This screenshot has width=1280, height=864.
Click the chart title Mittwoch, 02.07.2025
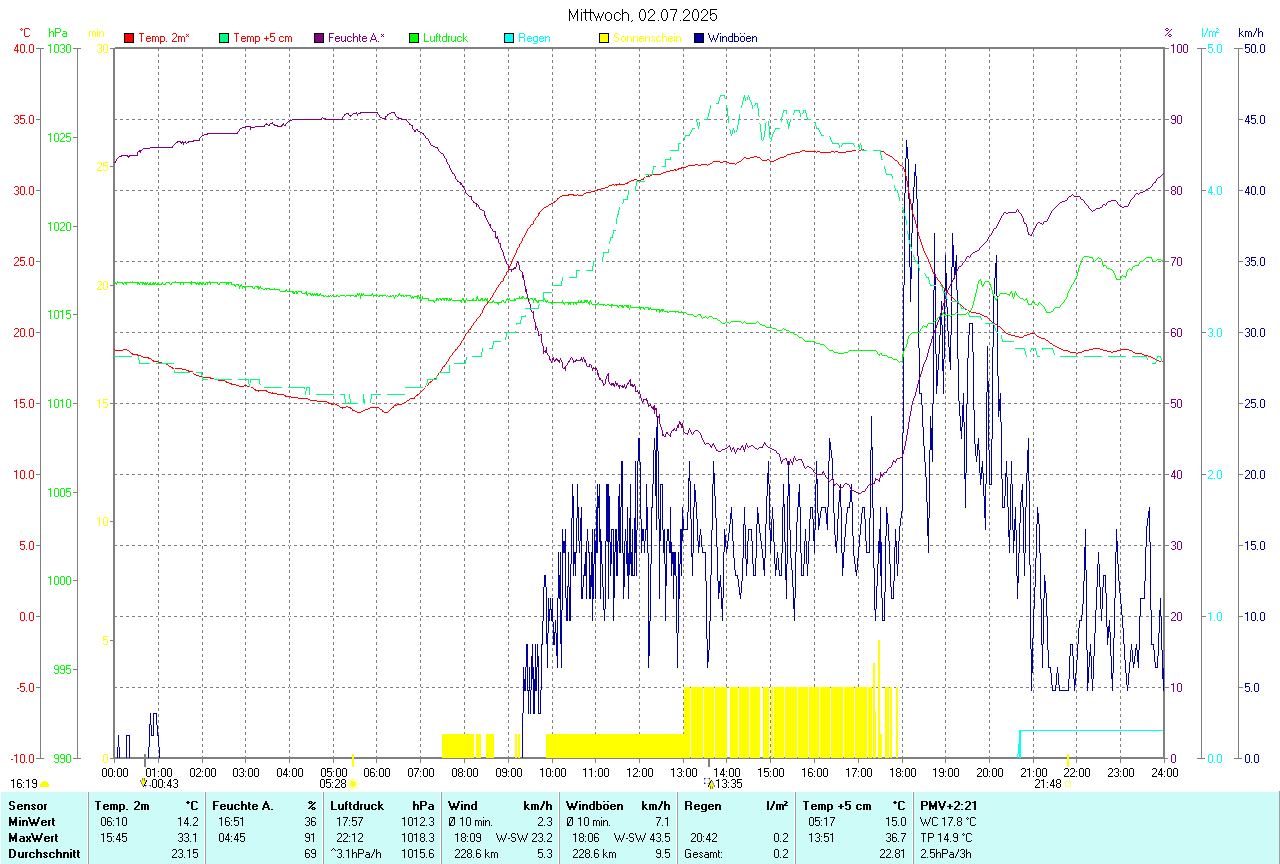tap(642, 15)
